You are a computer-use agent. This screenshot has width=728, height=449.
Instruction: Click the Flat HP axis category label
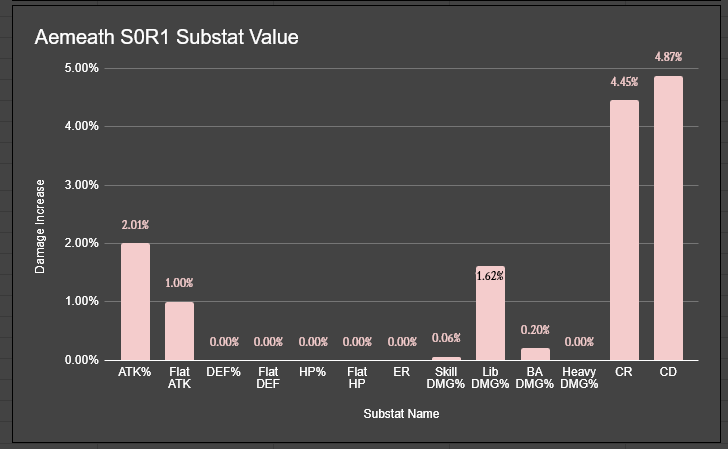click(x=357, y=378)
